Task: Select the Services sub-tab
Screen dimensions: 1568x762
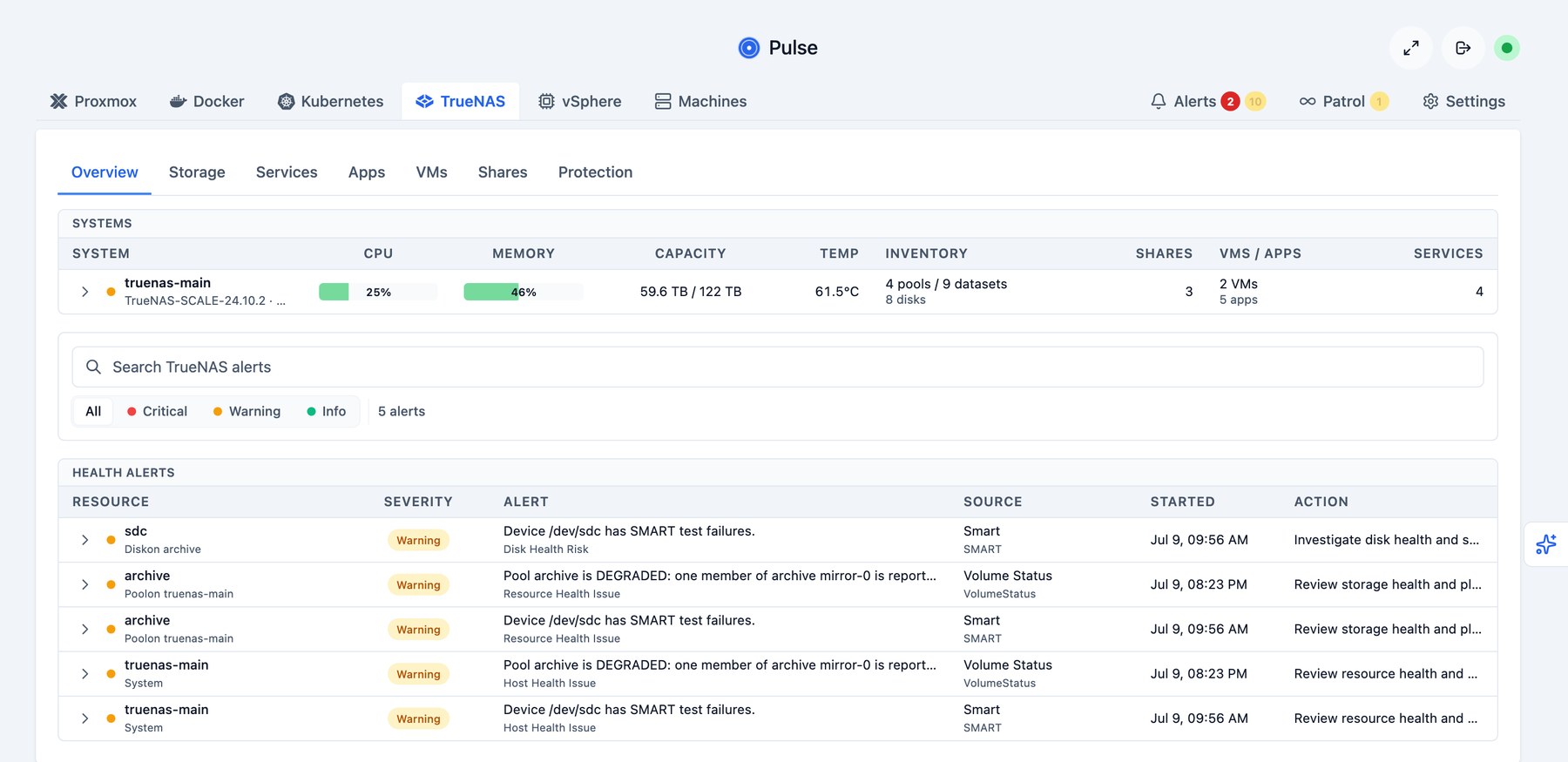Action: click(x=287, y=172)
